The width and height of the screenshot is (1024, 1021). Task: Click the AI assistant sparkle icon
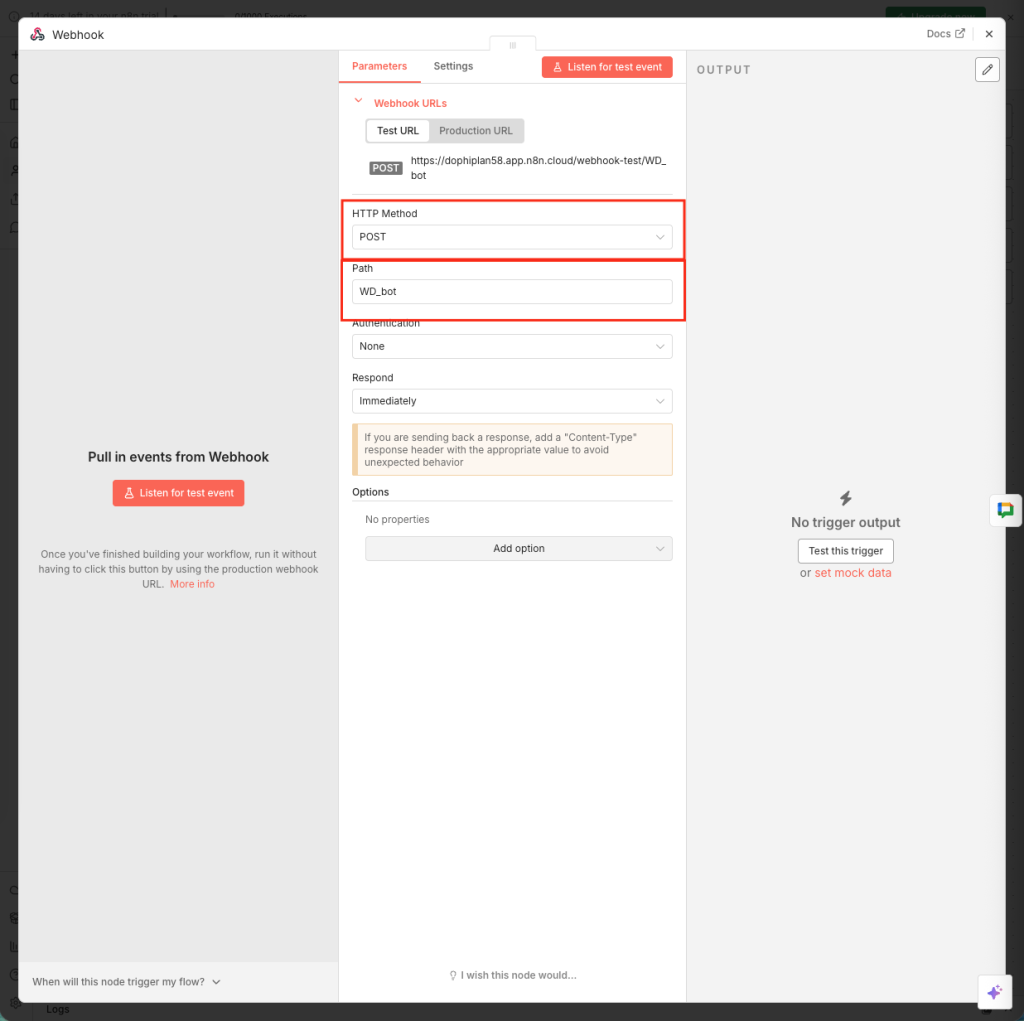click(993, 992)
